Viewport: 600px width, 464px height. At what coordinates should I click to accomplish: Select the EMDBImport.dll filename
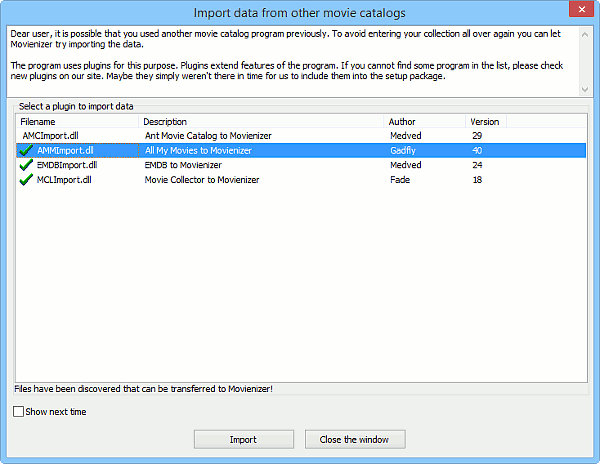[x=67, y=165]
